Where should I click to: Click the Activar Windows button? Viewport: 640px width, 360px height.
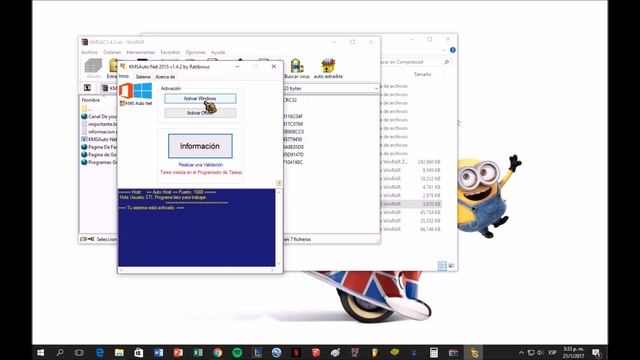[200, 98]
